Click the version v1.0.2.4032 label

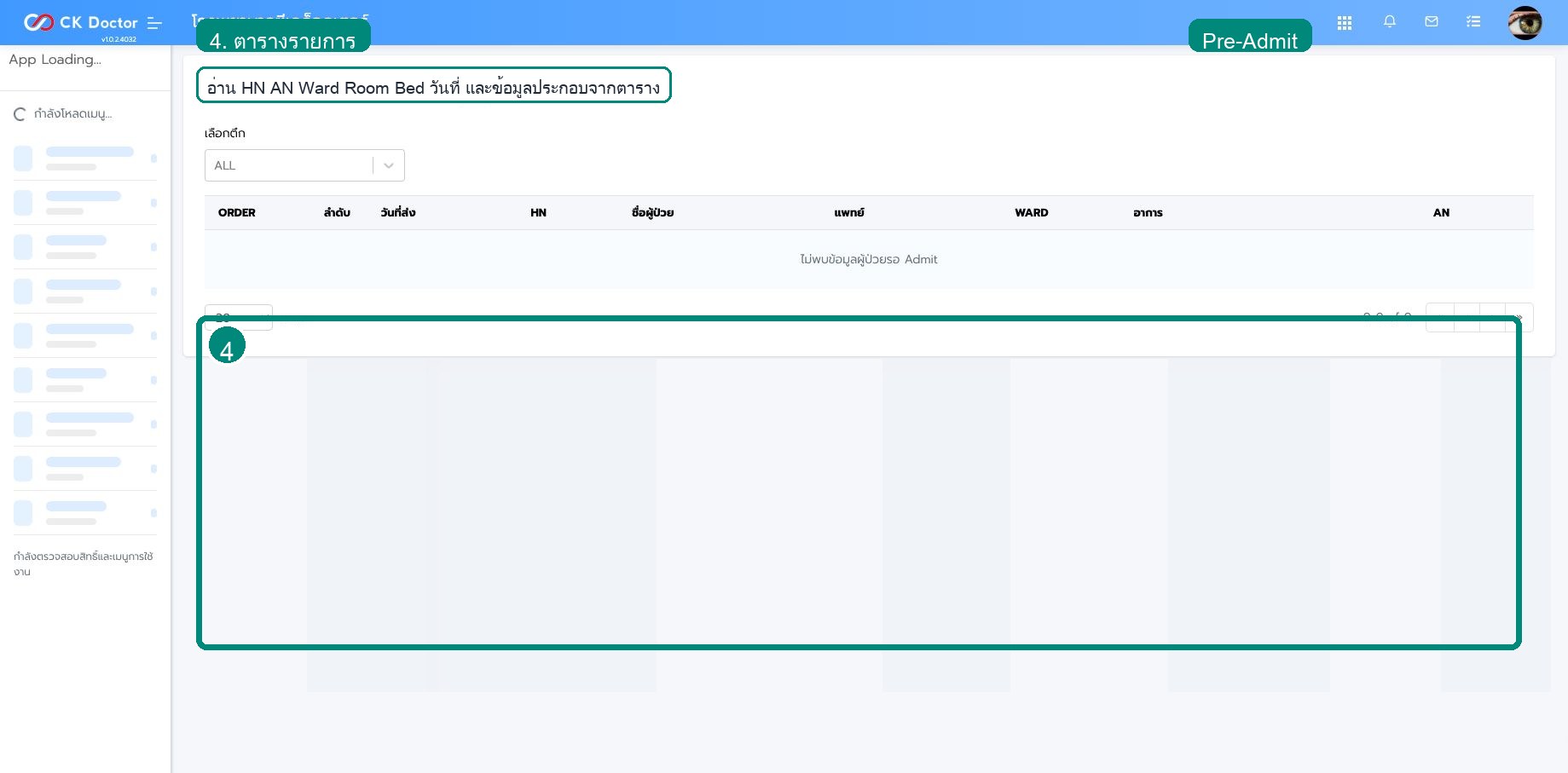tap(119, 39)
